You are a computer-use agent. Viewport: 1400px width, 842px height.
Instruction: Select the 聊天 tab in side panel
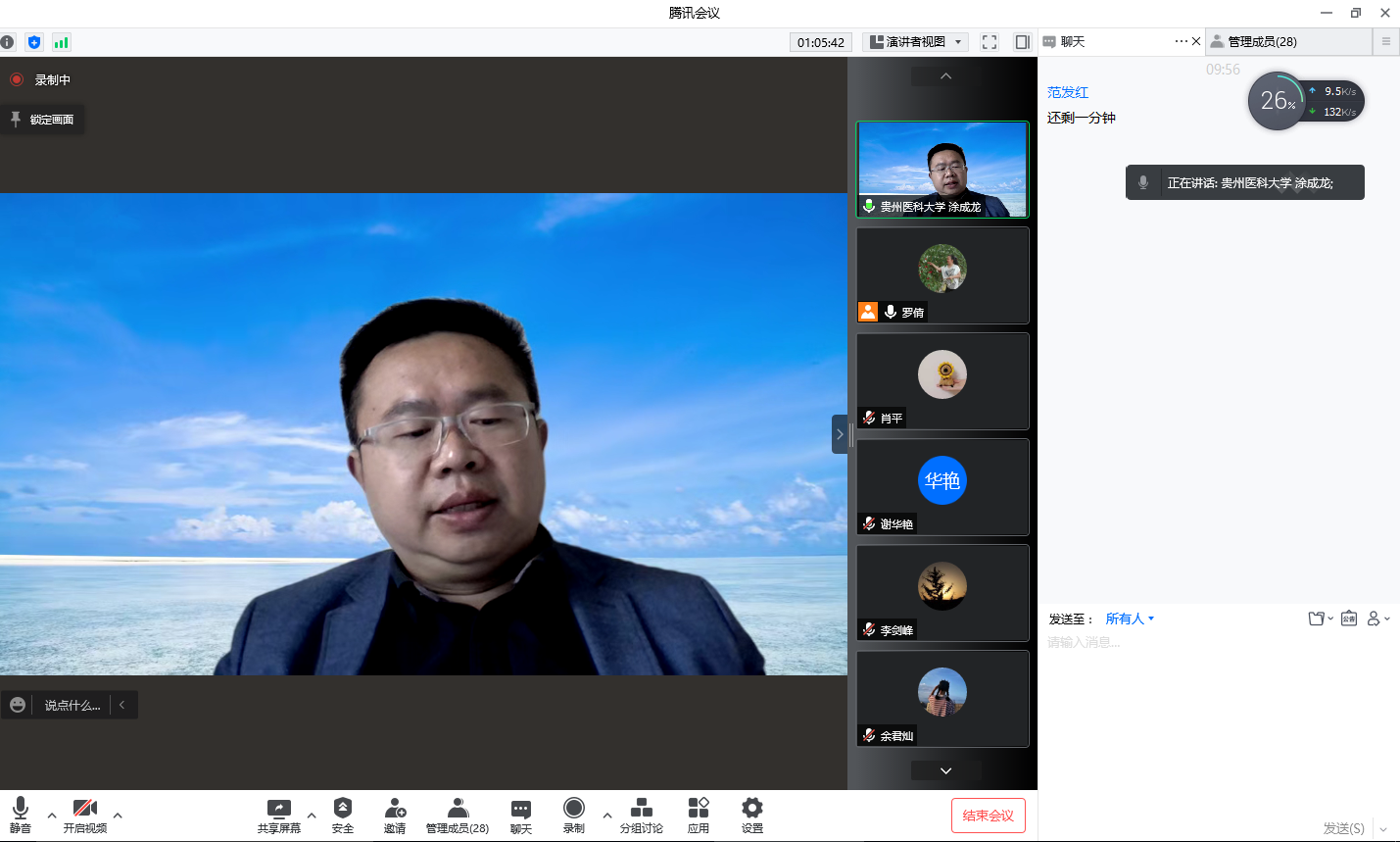1073,42
